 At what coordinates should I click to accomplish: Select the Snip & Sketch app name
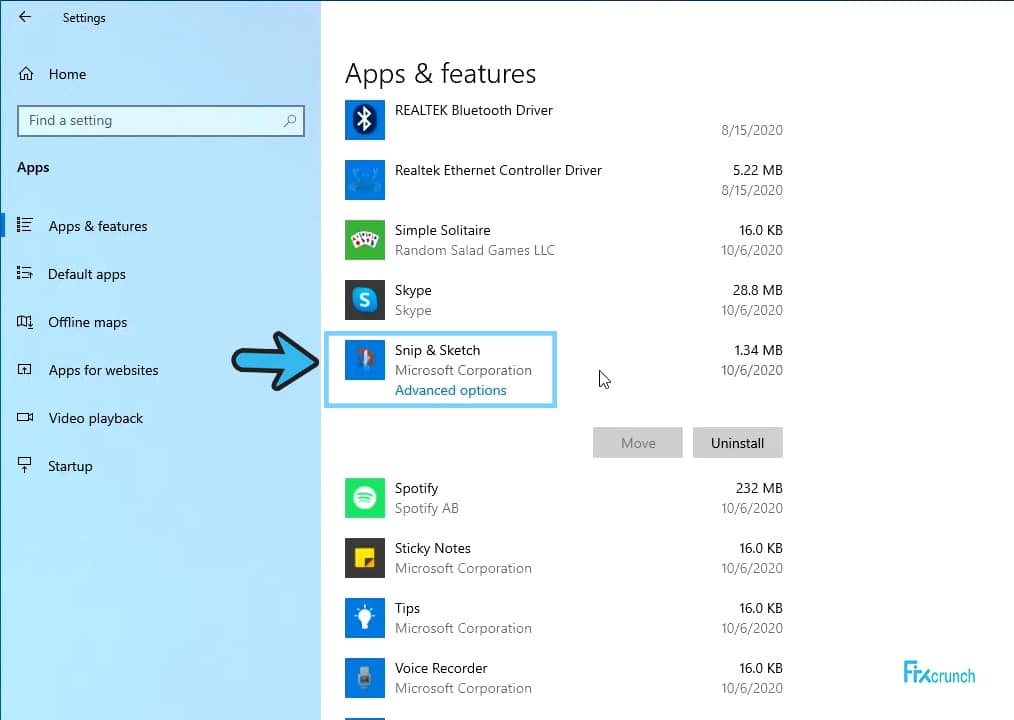pos(437,350)
